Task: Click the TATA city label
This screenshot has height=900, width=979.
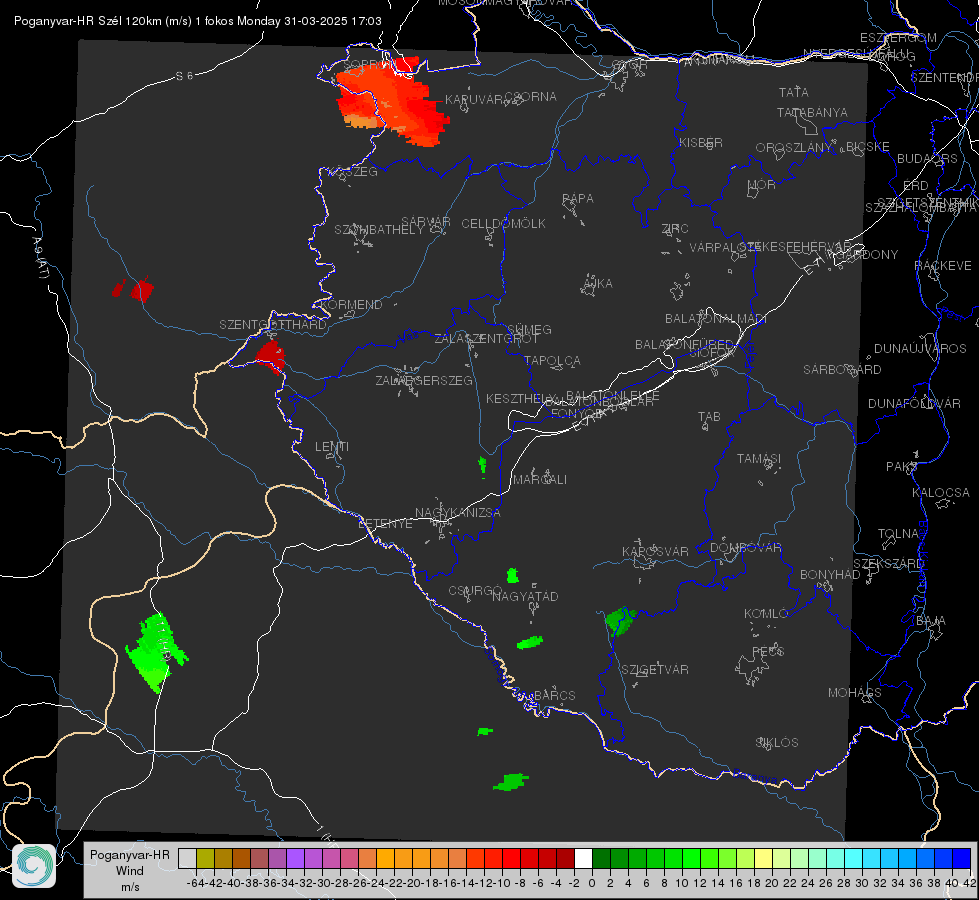Action: coord(794,92)
